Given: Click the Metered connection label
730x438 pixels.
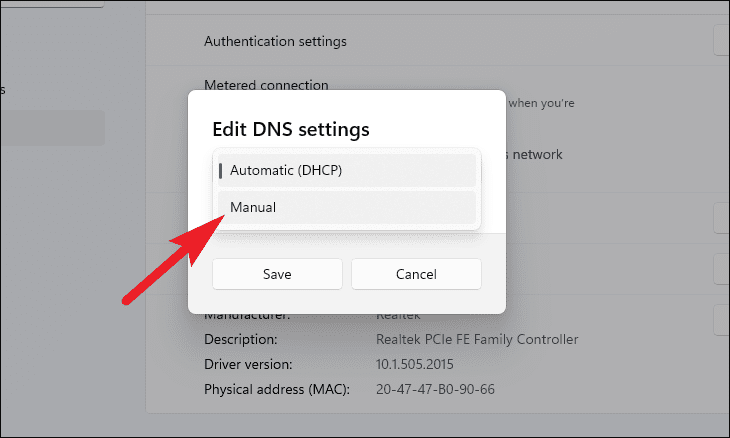Looking at the screenshot, I should [266, 86].
